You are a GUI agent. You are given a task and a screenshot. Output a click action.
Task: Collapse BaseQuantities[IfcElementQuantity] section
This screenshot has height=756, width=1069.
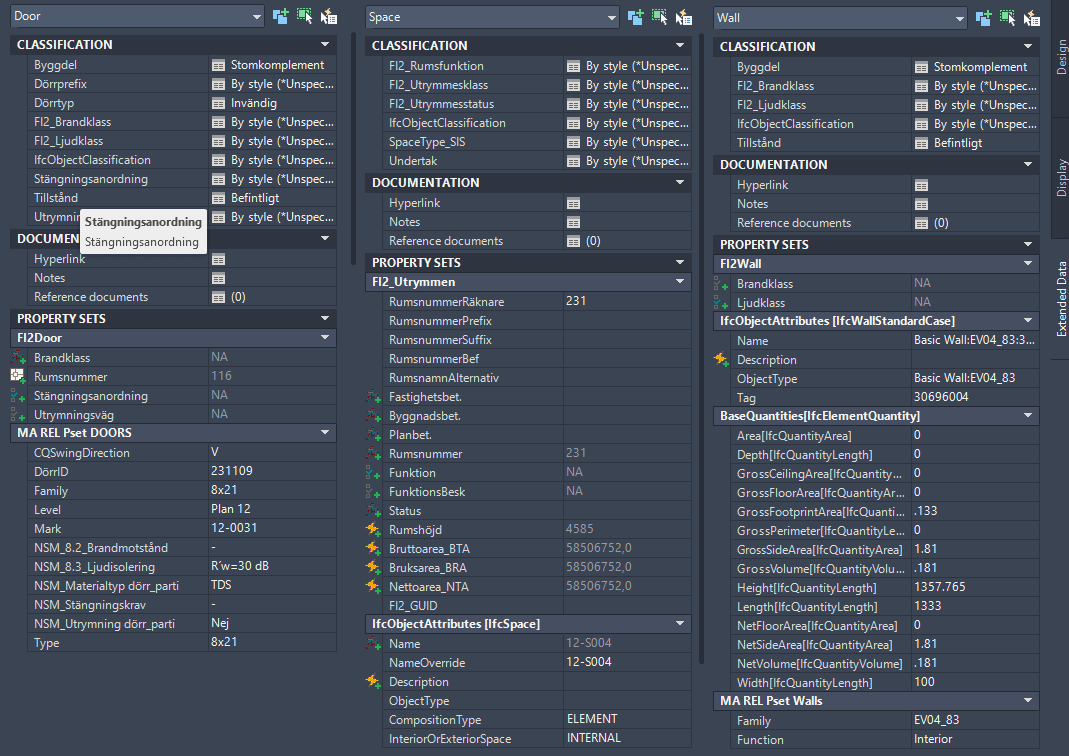[x=1027, y=415]
